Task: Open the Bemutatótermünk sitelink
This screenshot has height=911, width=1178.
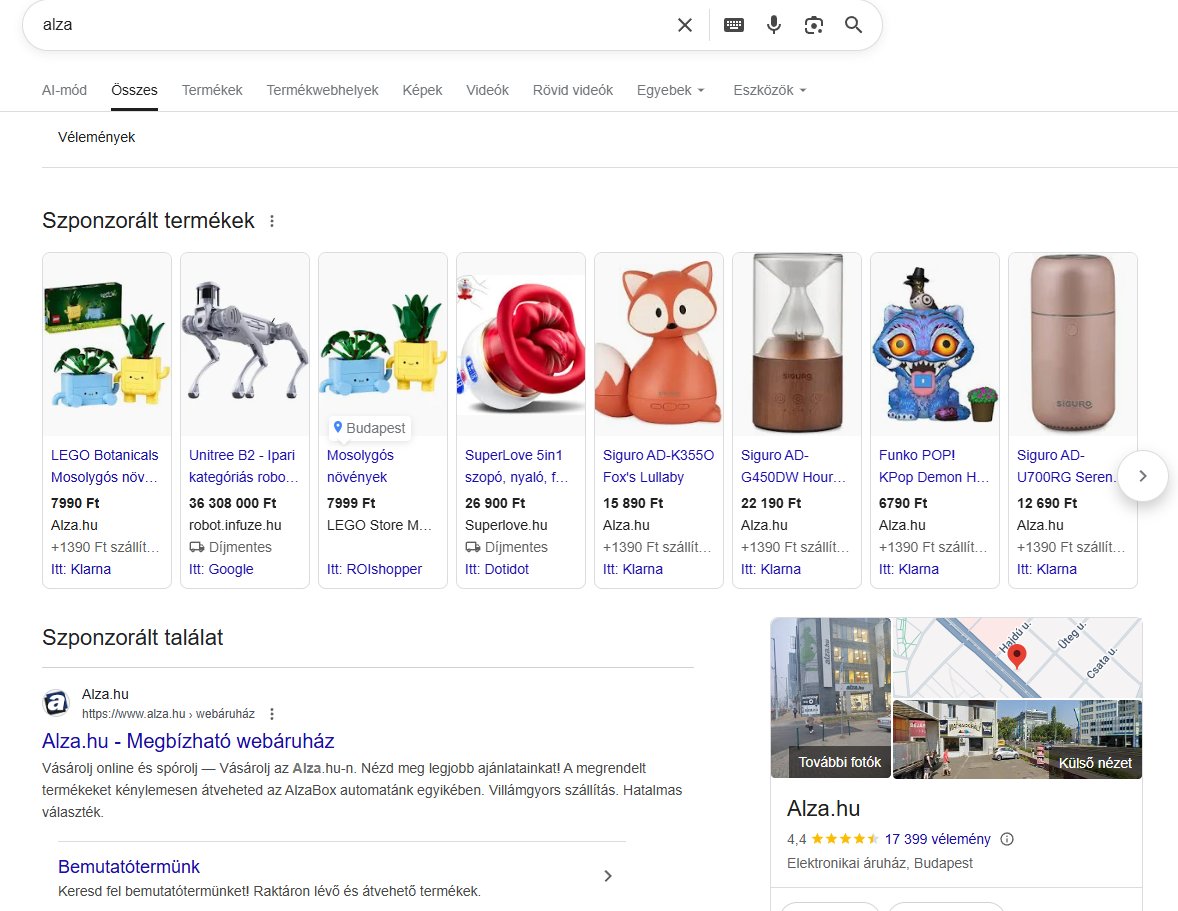Action: pos(128,867)
